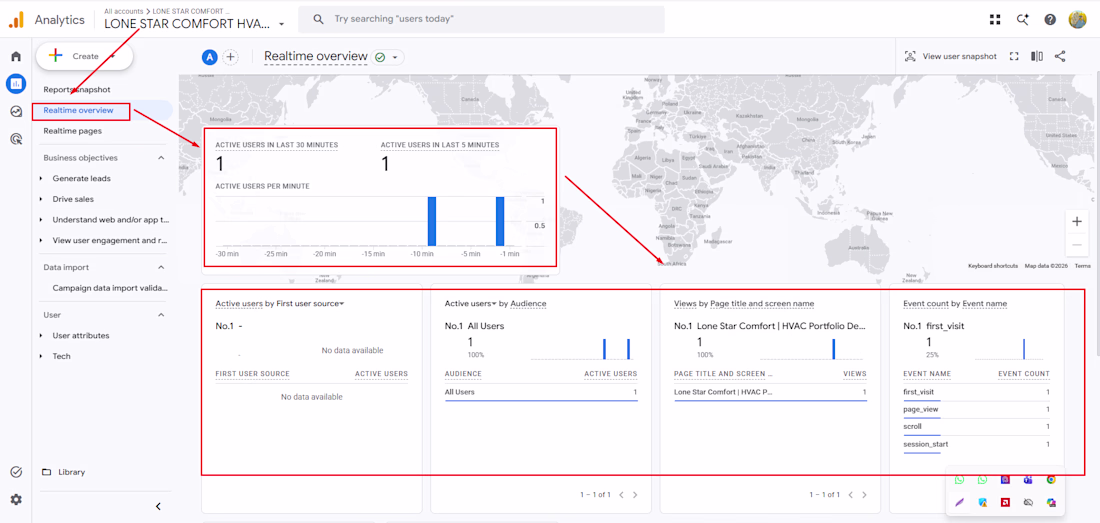Click the scroll event row
1100x523 pixels.
point(977,426)
